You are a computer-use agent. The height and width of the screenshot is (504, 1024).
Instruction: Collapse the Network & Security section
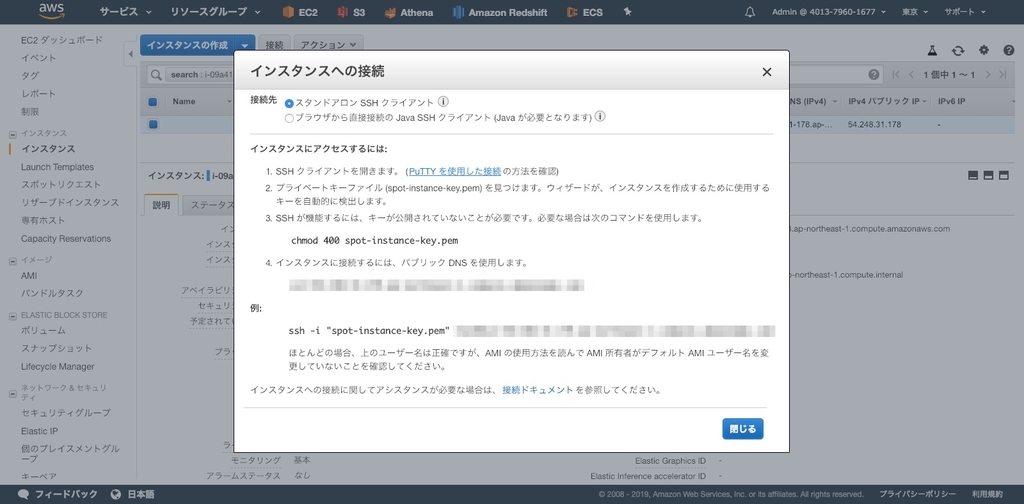12,394
